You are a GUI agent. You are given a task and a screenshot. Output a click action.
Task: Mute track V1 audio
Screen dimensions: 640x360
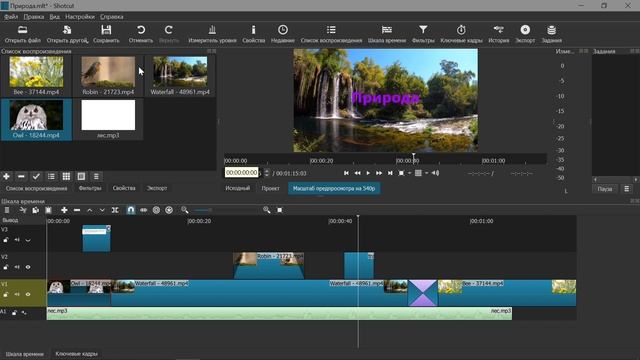click(17, 294)
